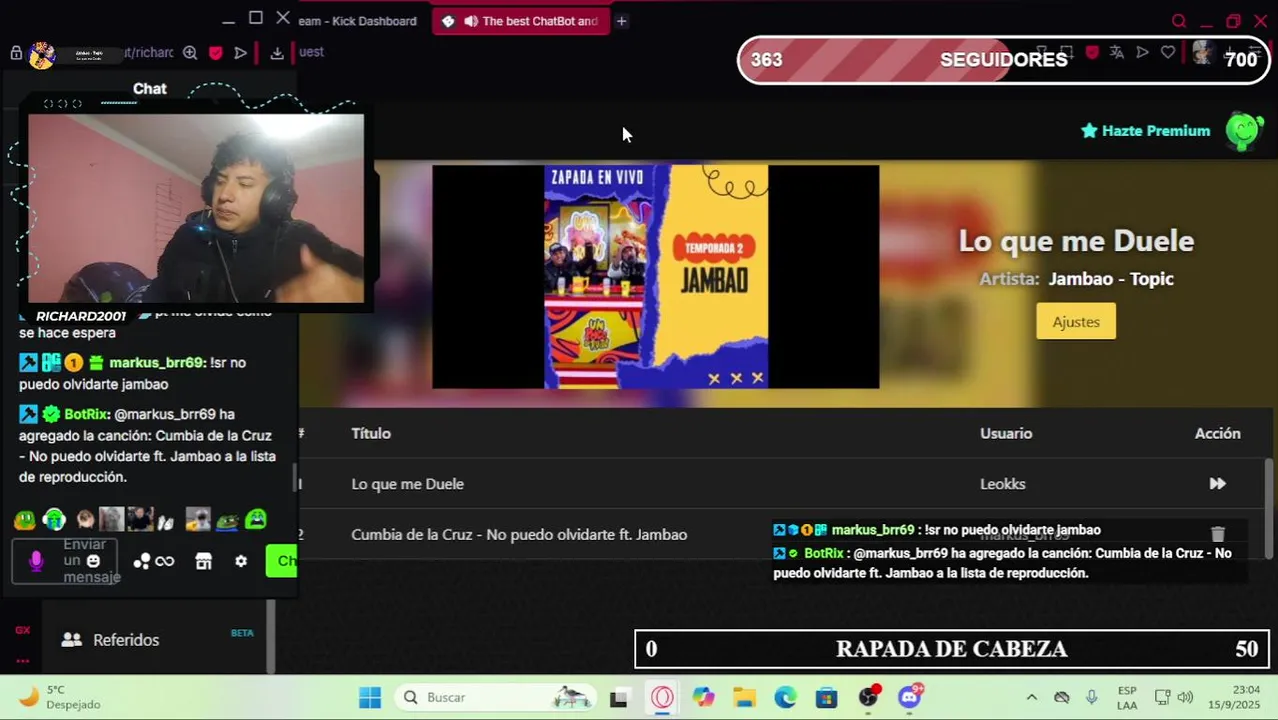
Task: Switch to The best ChatBot tab
Action: [521, 21]
